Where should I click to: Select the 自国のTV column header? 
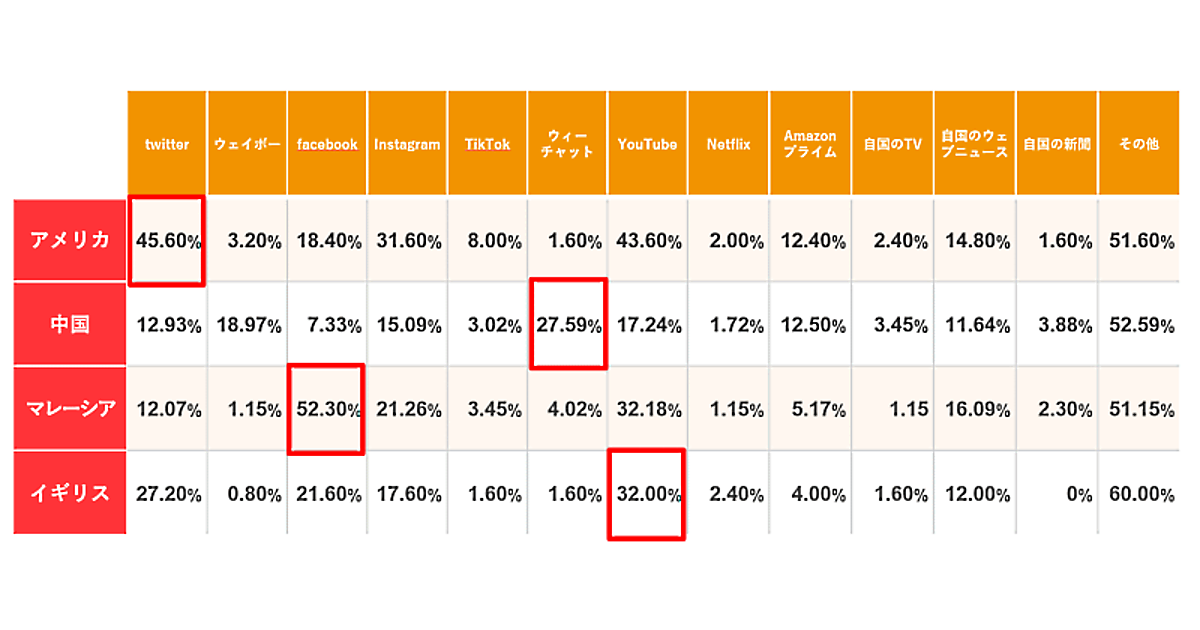click(x=892, y=144)
